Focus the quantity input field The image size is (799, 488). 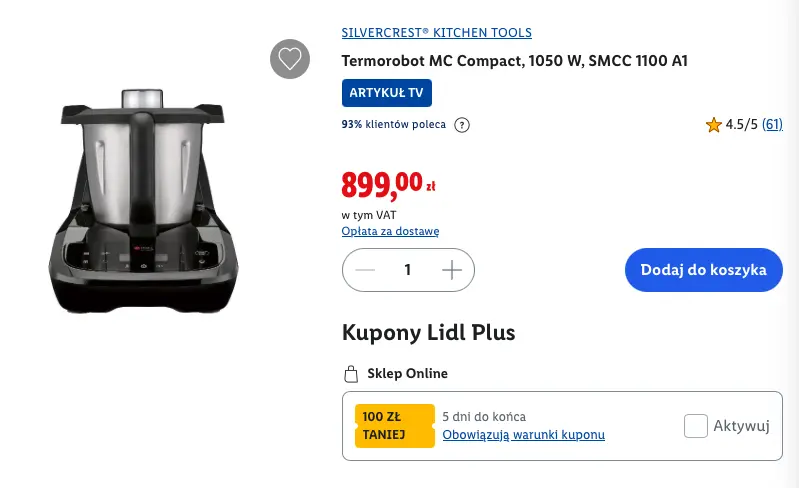pos(408,270)
